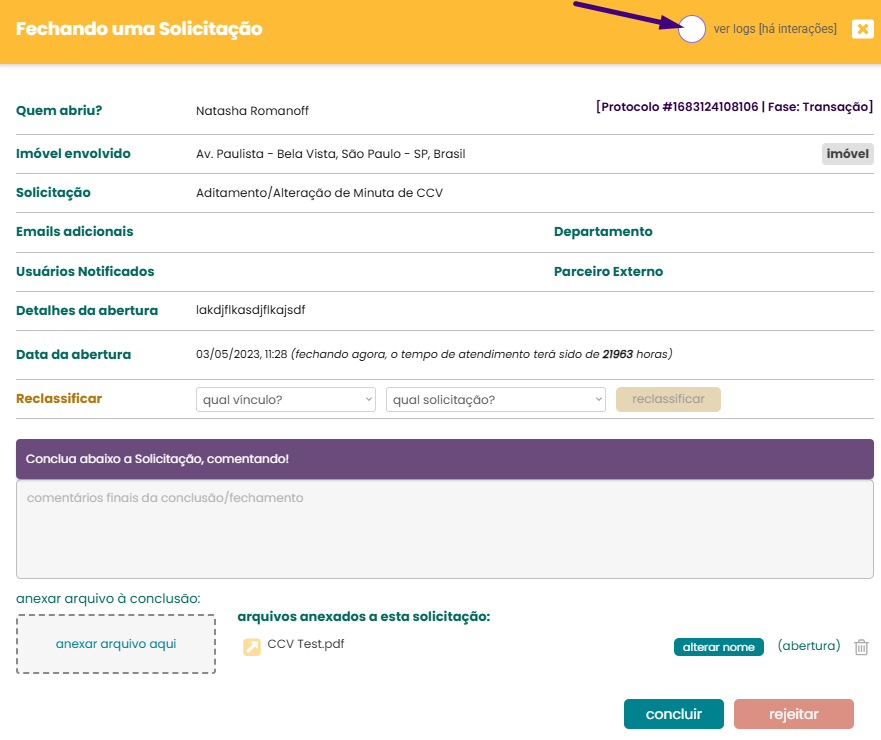Click the Protocolo #1683124108106 text
The width and height of the screenshot is (881, 740).
pyautogui.click(x=733, y=107)
